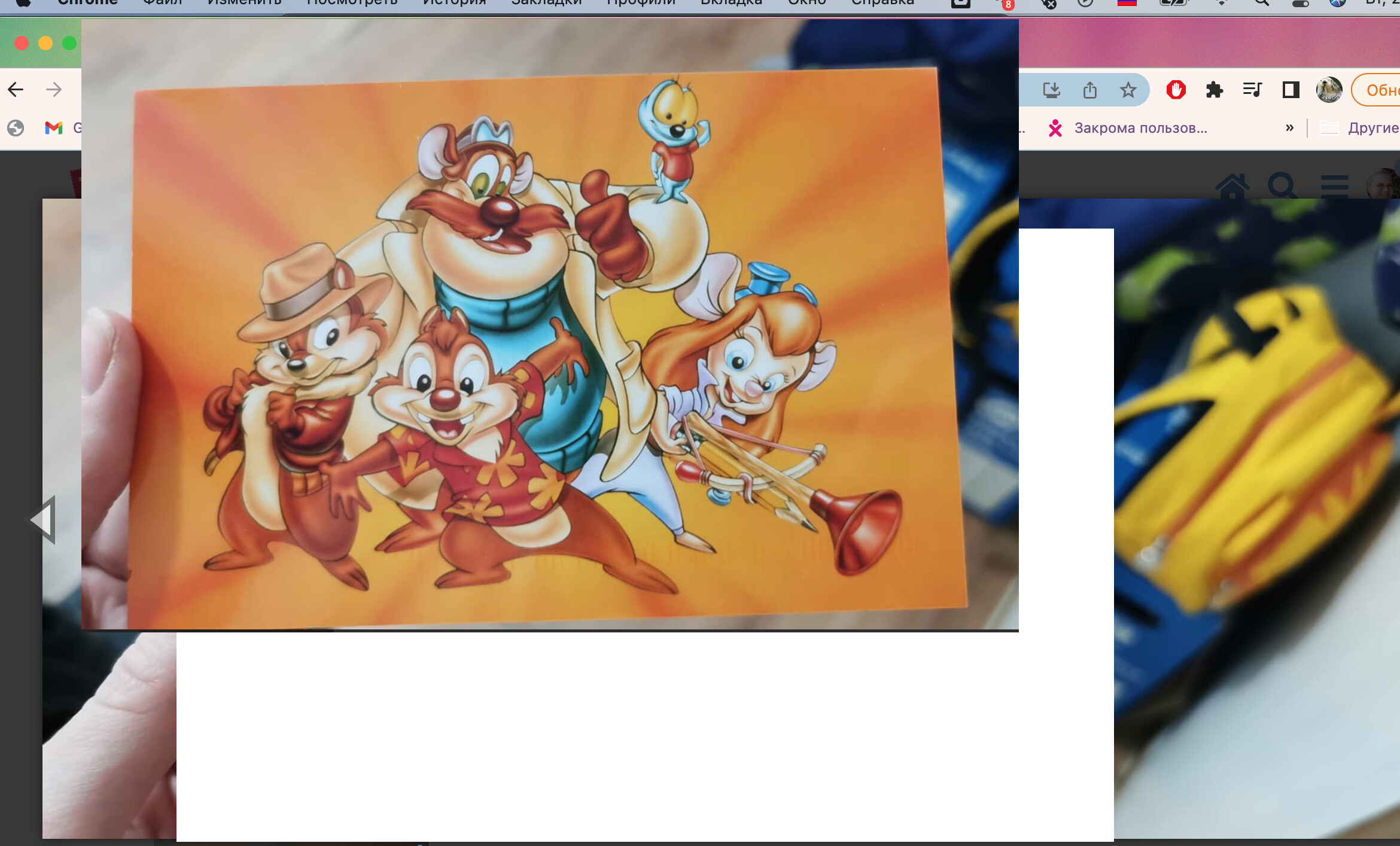The image size is (1400, 846).
Task: Open the Файл menu
Action: coord(162,2)
